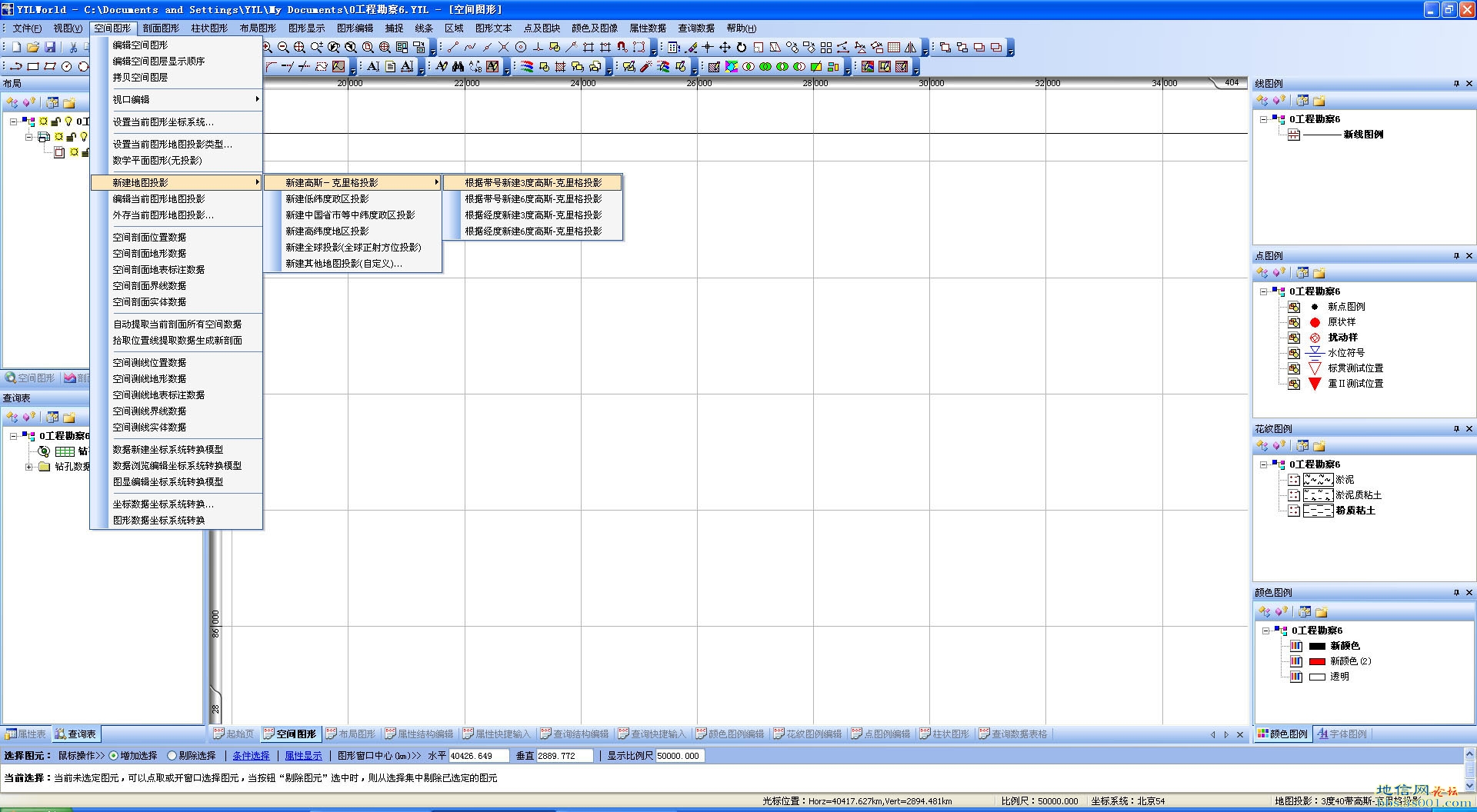
Task: Expand the 钻孔数据 folder node
Action: 28,467
